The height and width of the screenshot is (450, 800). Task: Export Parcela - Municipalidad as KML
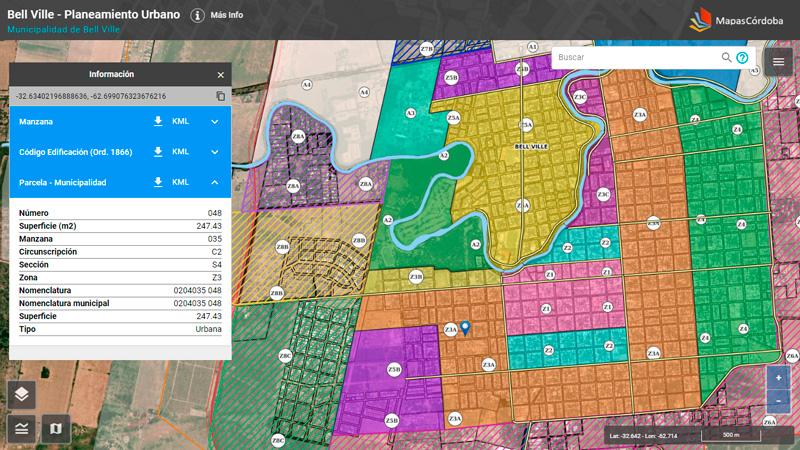pyautogui.click(x=180, y=182)
